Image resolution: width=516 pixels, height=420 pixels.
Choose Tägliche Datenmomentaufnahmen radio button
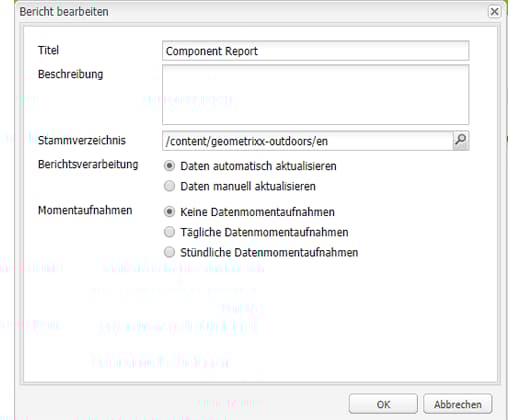tap(169, 232)
